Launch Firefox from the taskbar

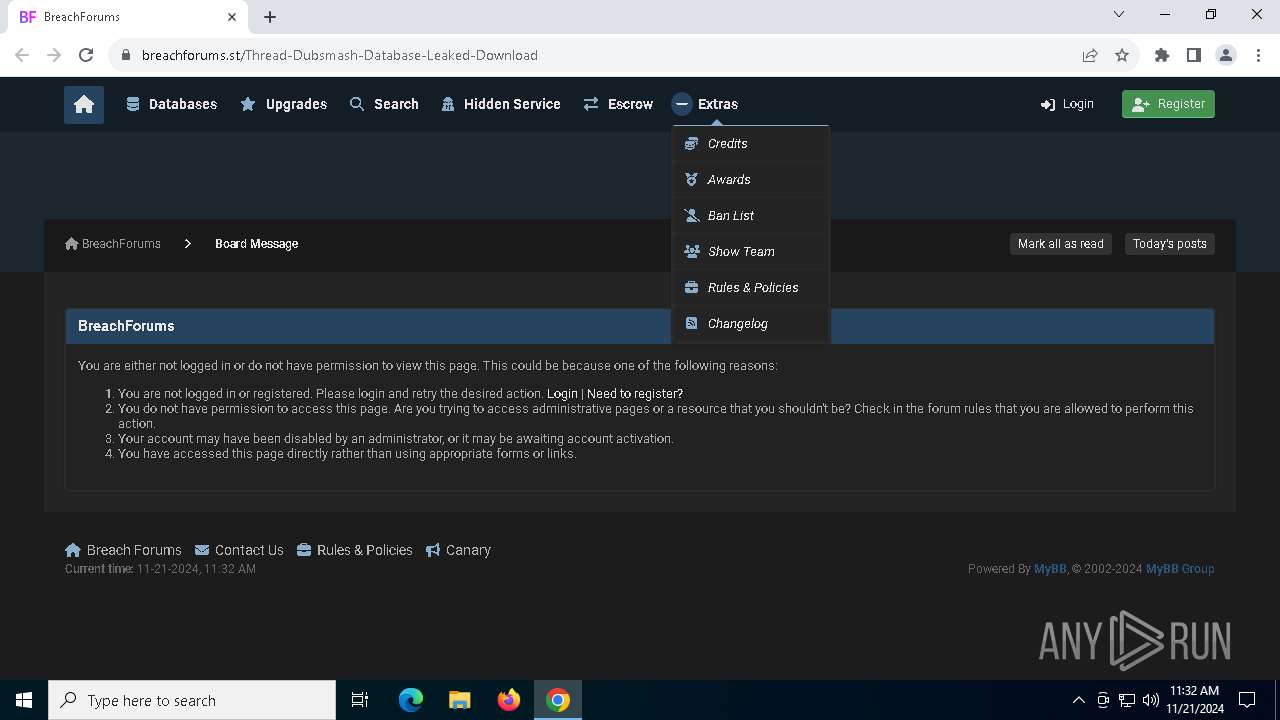(509, 700)
